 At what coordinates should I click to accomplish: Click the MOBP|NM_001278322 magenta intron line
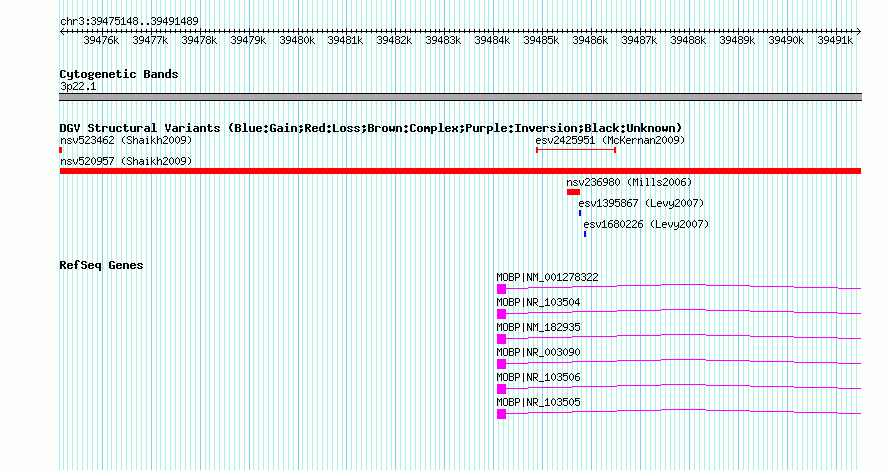coord(683,287)
